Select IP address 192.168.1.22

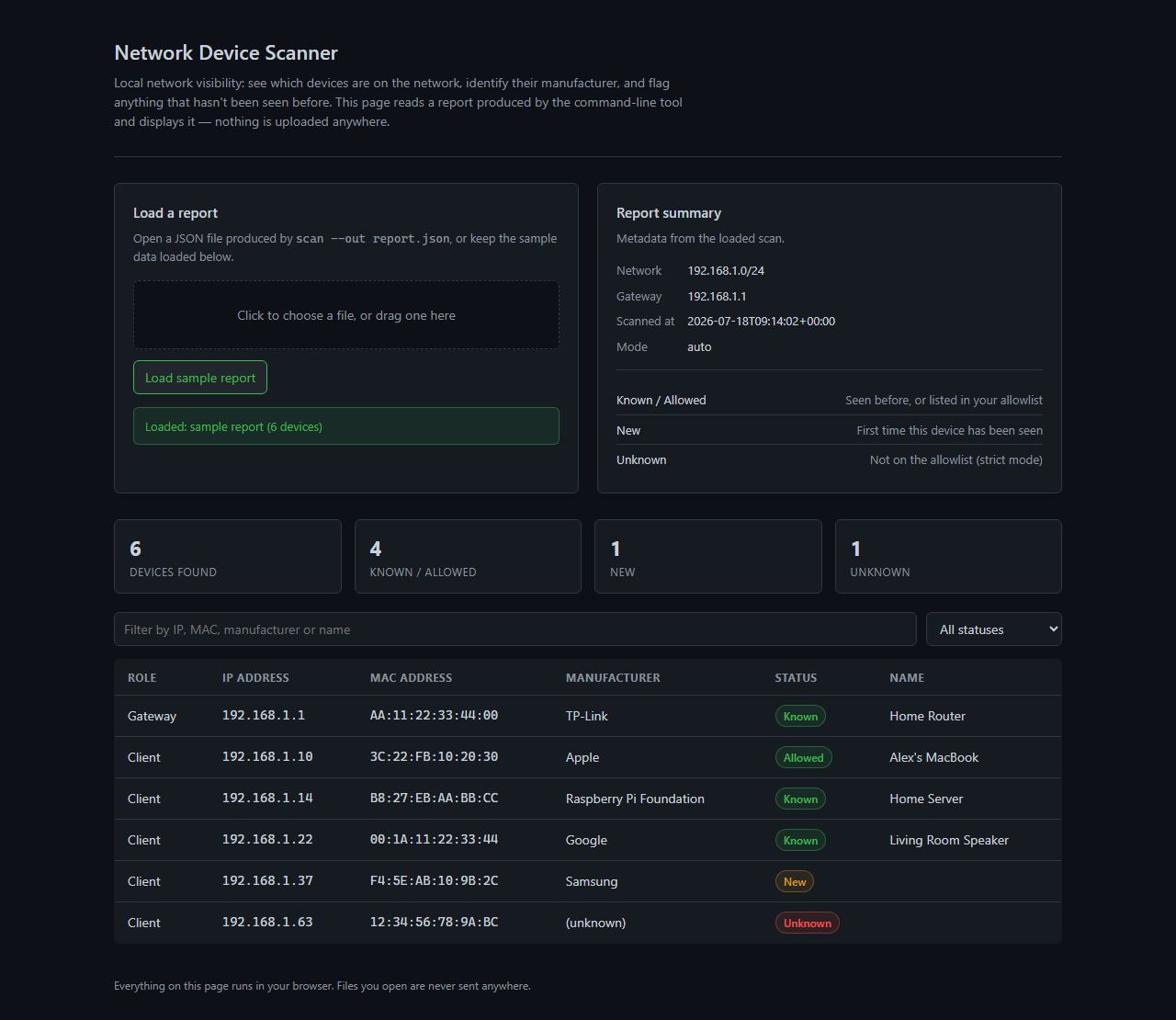(267, 839)
